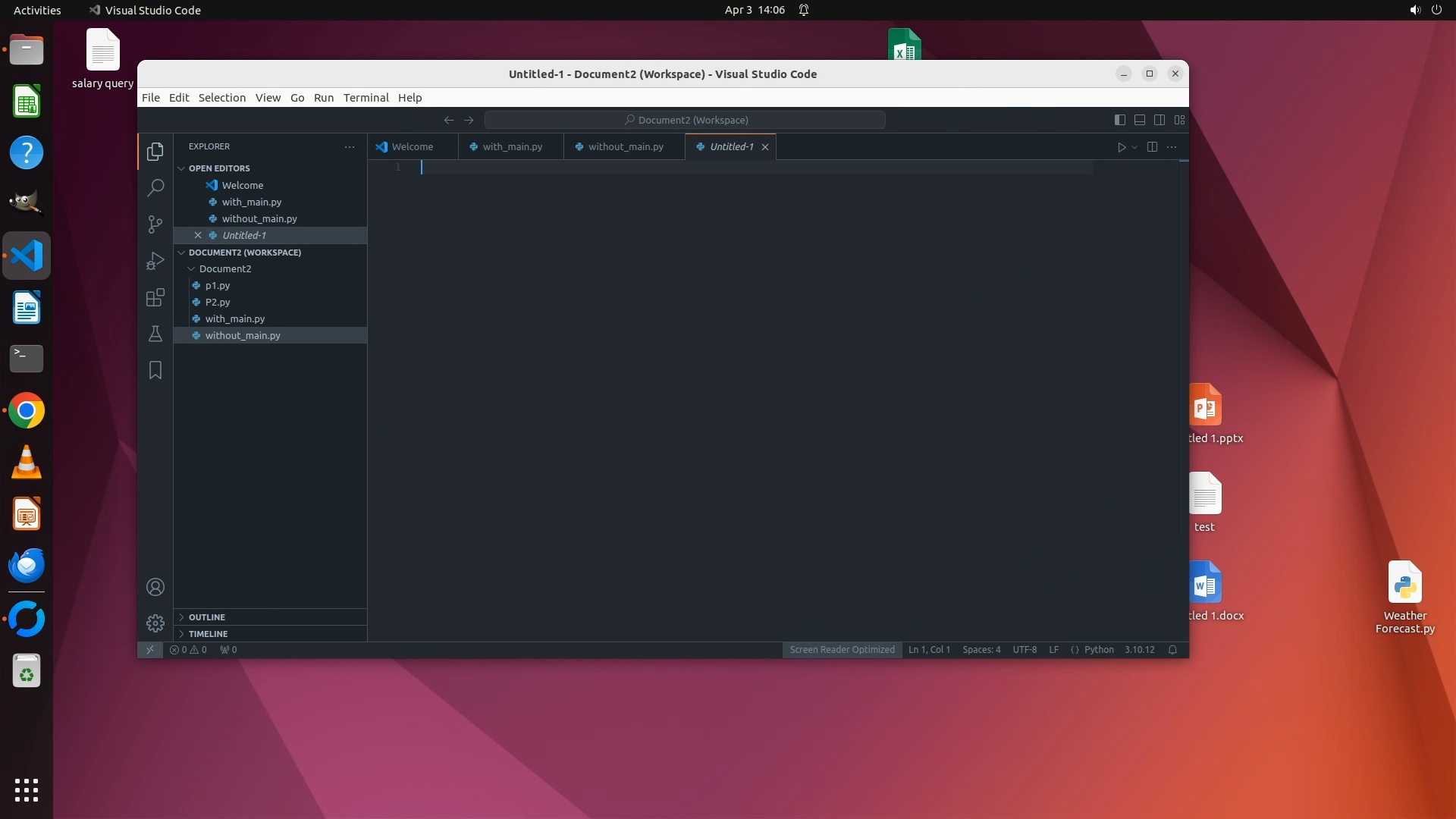Click the Run Python File play button
The height and width of the screenshot is (819, 1456).
[1121, 147]
